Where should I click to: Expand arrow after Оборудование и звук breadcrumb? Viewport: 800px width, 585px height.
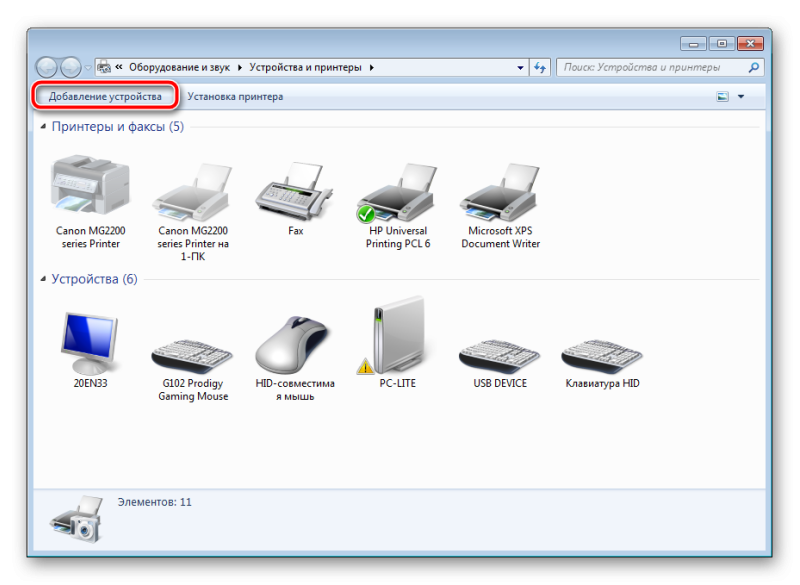tap(239, 67)
